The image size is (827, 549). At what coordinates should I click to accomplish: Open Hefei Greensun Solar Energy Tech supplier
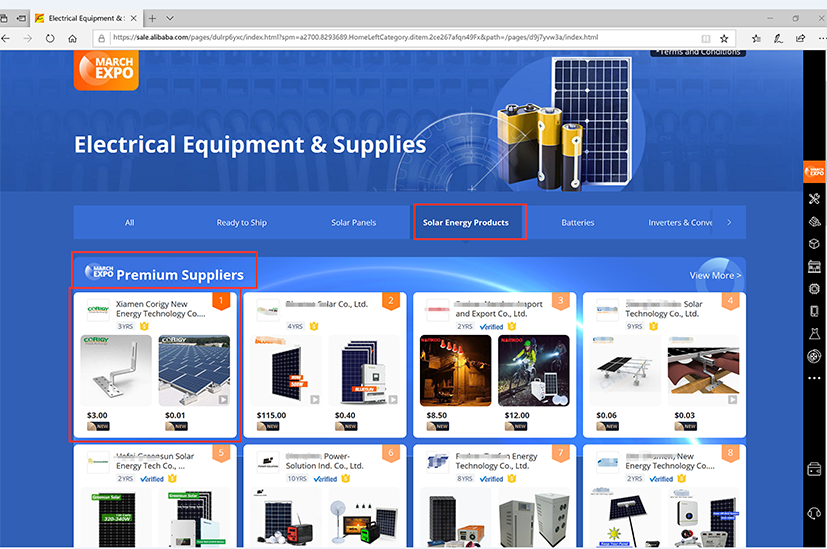[x=155, y=461]
